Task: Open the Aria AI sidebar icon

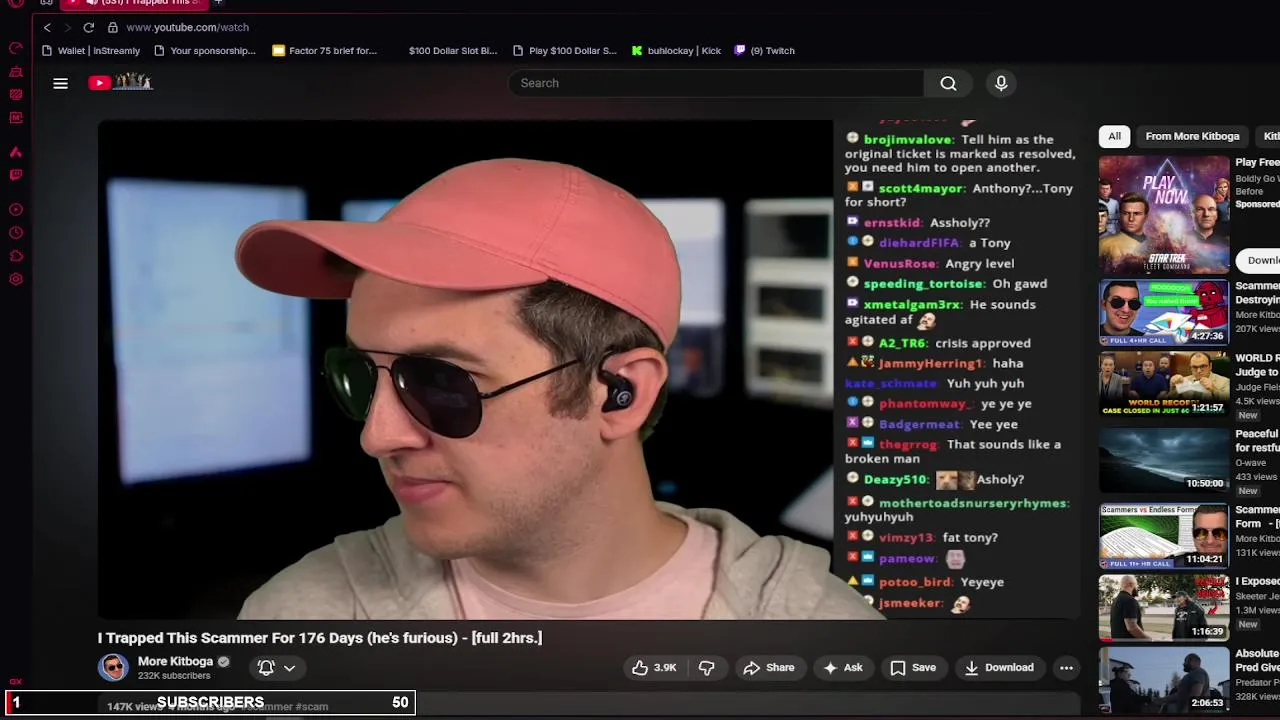Action: pos(16,152)
